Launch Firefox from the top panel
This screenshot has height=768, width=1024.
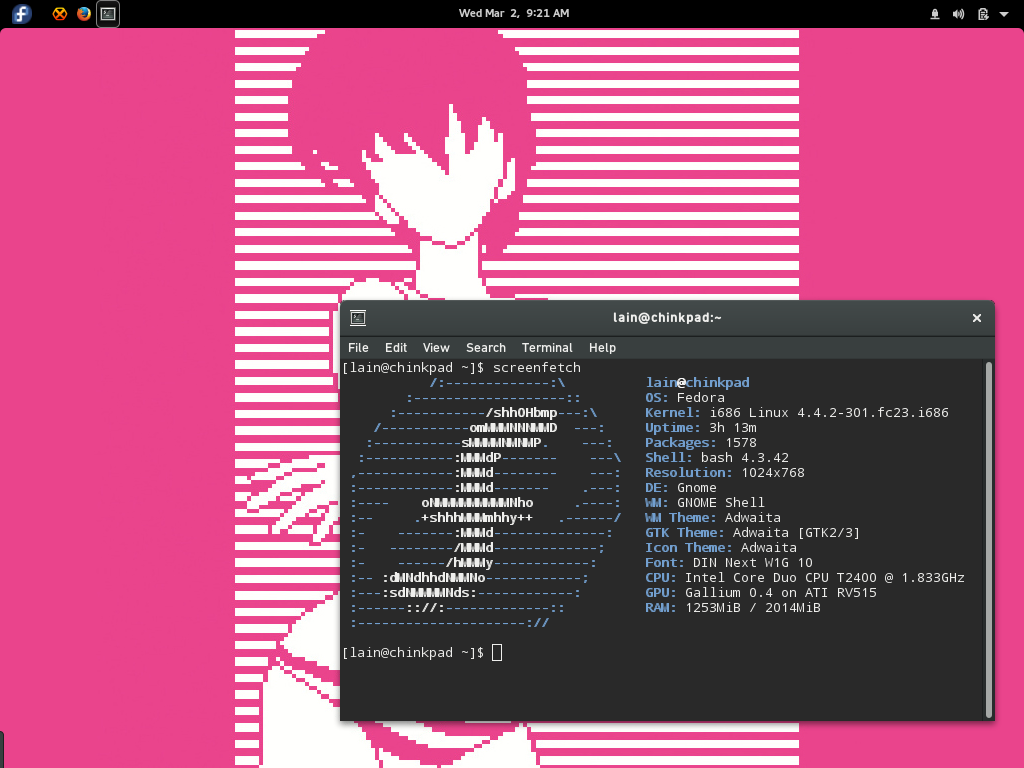[84, 14]
